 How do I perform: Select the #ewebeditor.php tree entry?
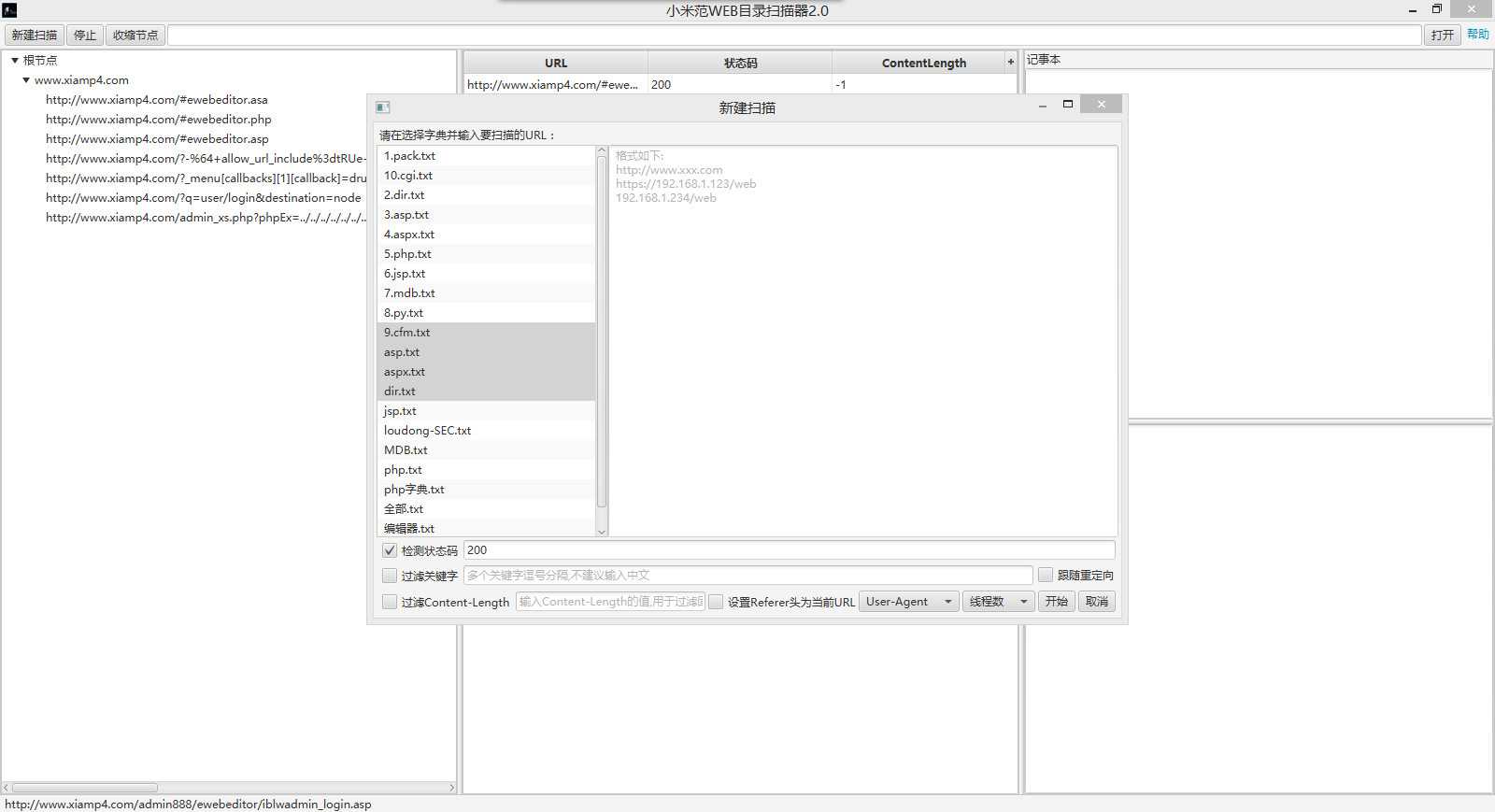click(159, 120)
